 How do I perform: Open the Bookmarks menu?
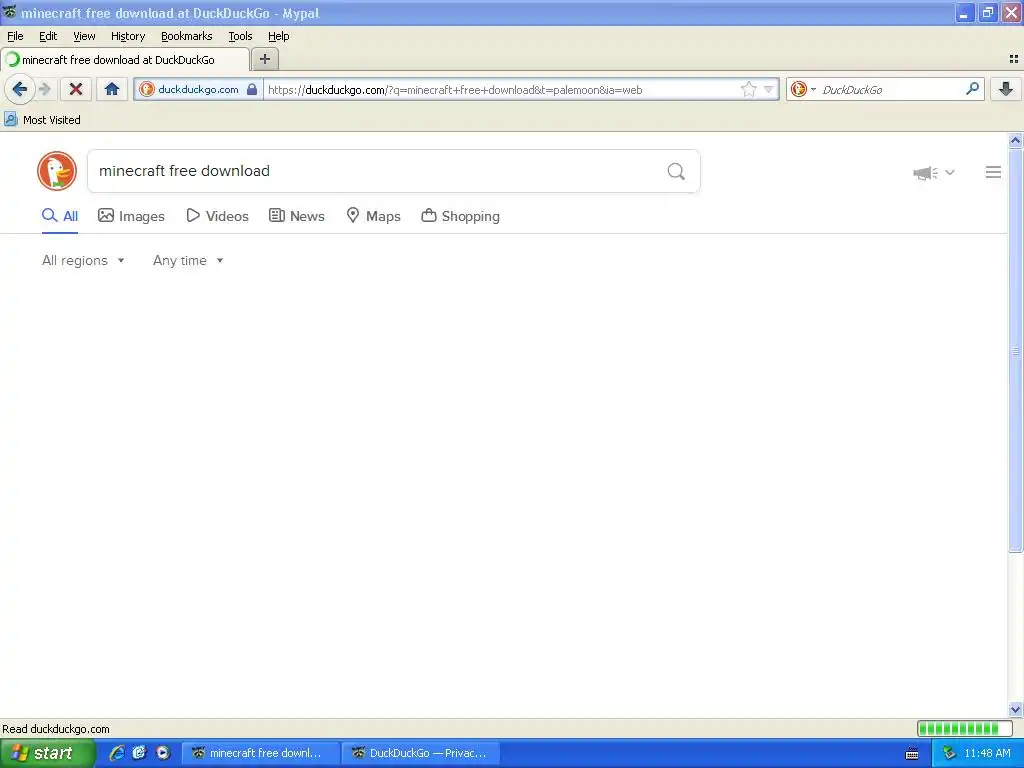click(x=186, y=36)
